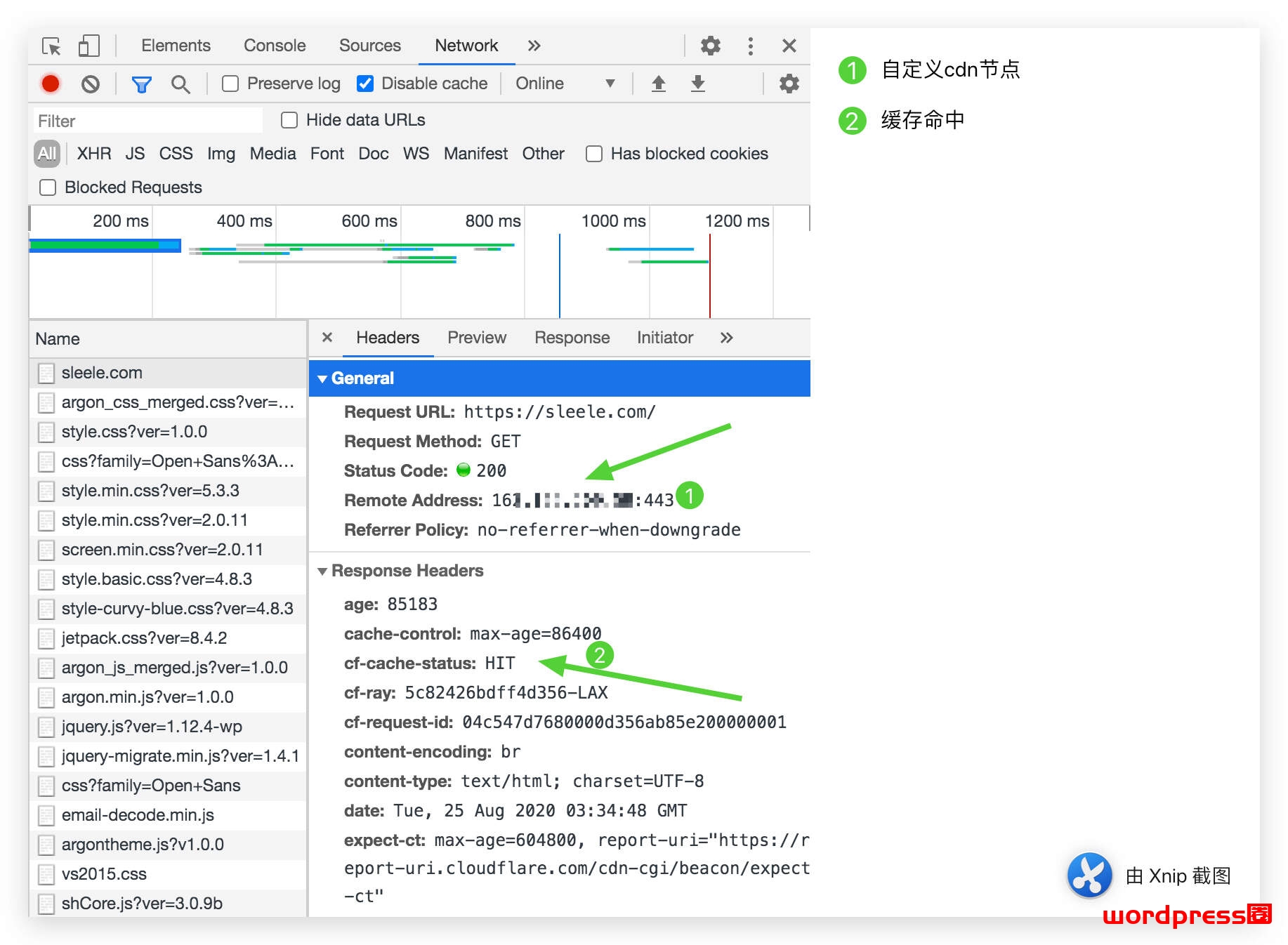Enable the Preserve log checkbox
The image size is (1288, 945).
coord(230,84)
